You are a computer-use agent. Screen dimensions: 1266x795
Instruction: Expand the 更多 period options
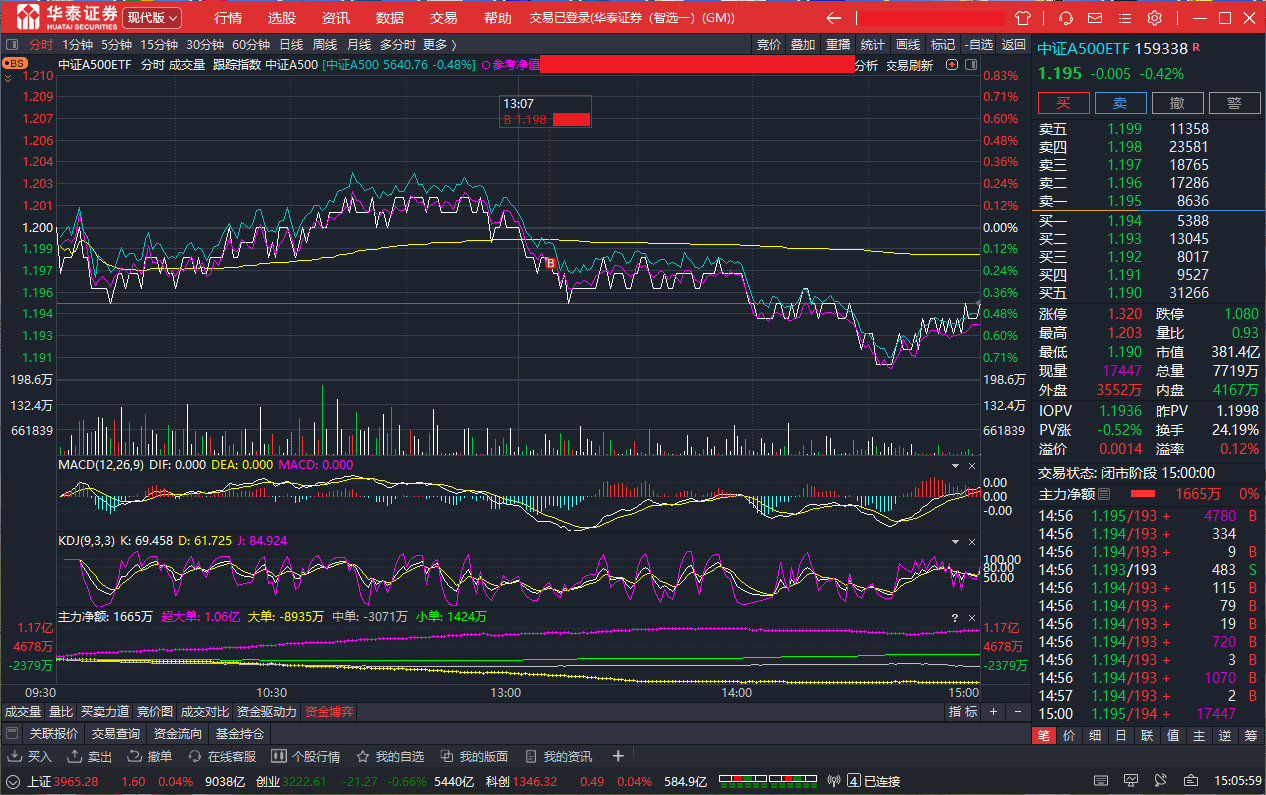(x=439, y=44)
